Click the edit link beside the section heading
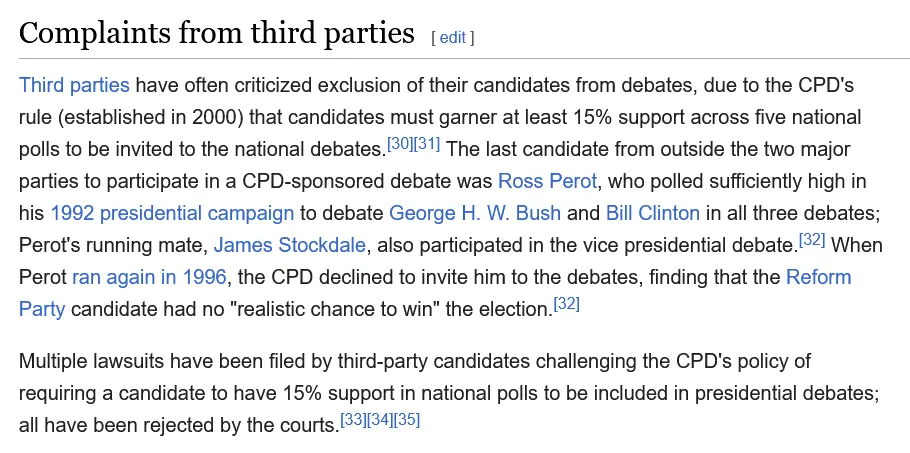 pyautogui.click(x=452, y=38)
